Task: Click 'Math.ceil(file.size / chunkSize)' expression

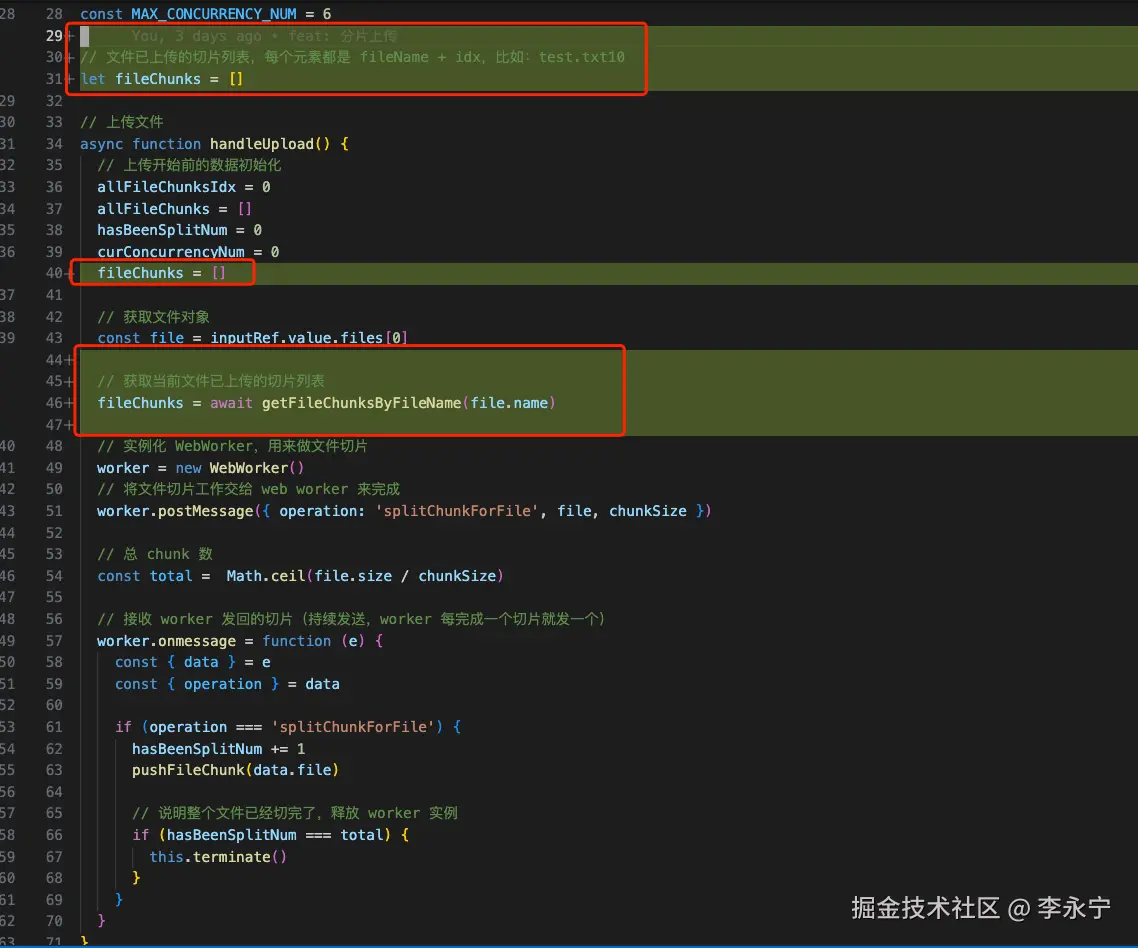Action: (x=365, y=576)
